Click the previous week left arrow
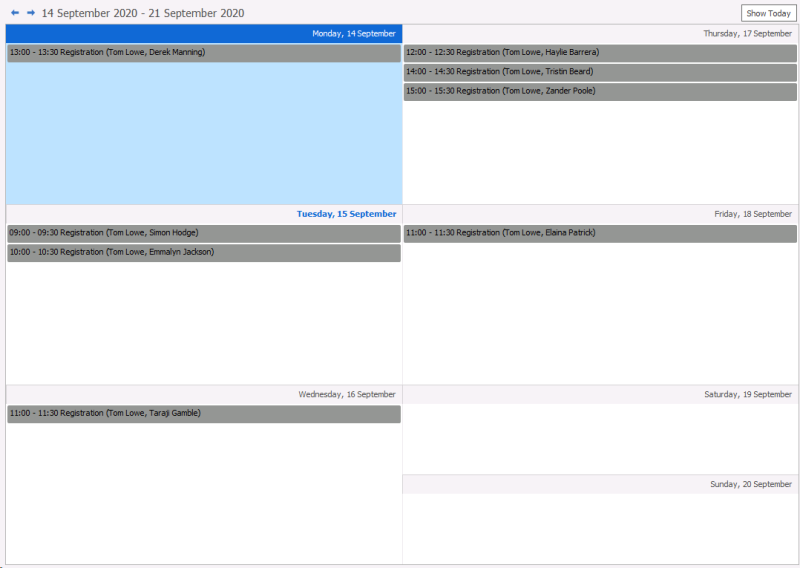Image resolution: width=800 pixels, height=568 pixels. click(15, 13)
